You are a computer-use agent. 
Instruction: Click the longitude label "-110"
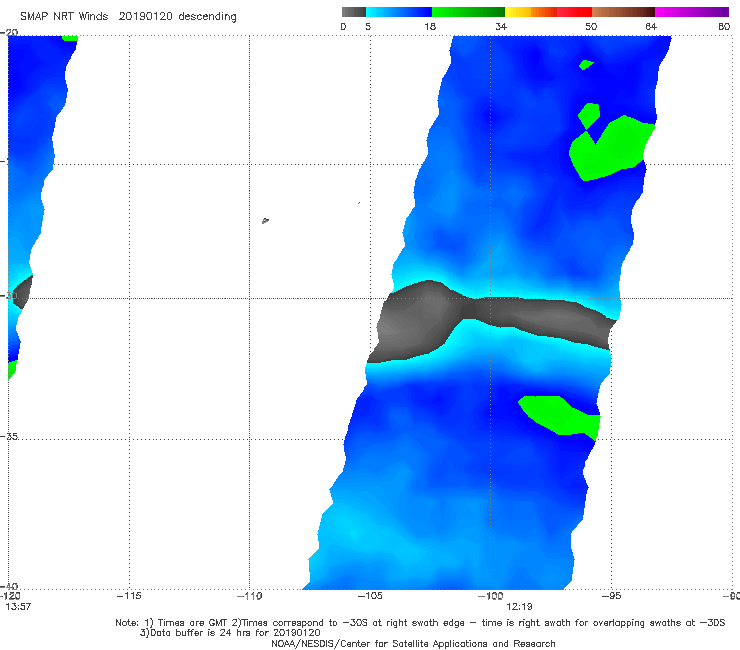tap(249, 596)
